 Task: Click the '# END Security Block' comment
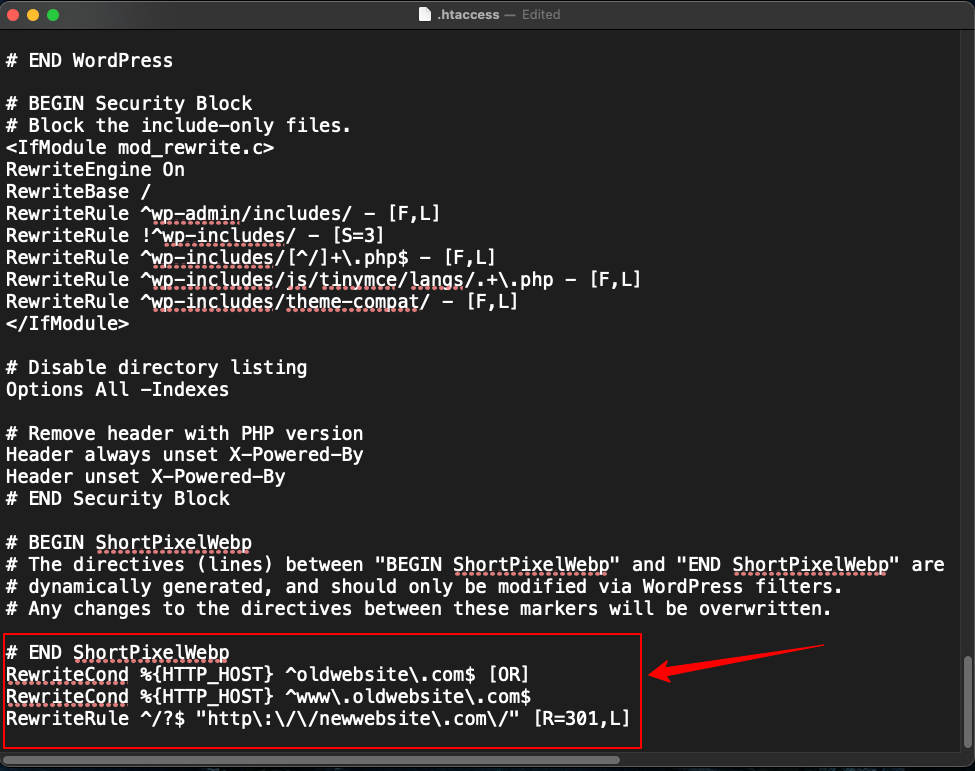[x=118, y=499]
